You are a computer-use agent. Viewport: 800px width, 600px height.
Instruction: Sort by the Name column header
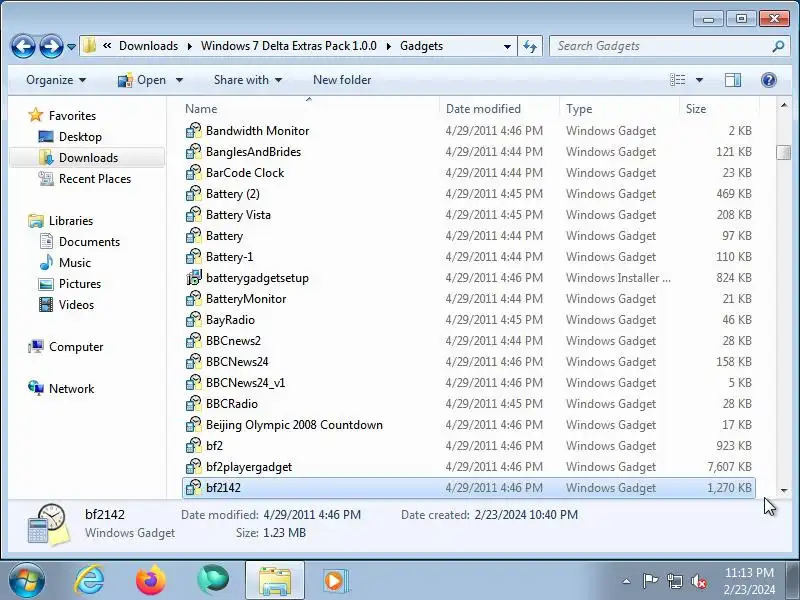310,109
